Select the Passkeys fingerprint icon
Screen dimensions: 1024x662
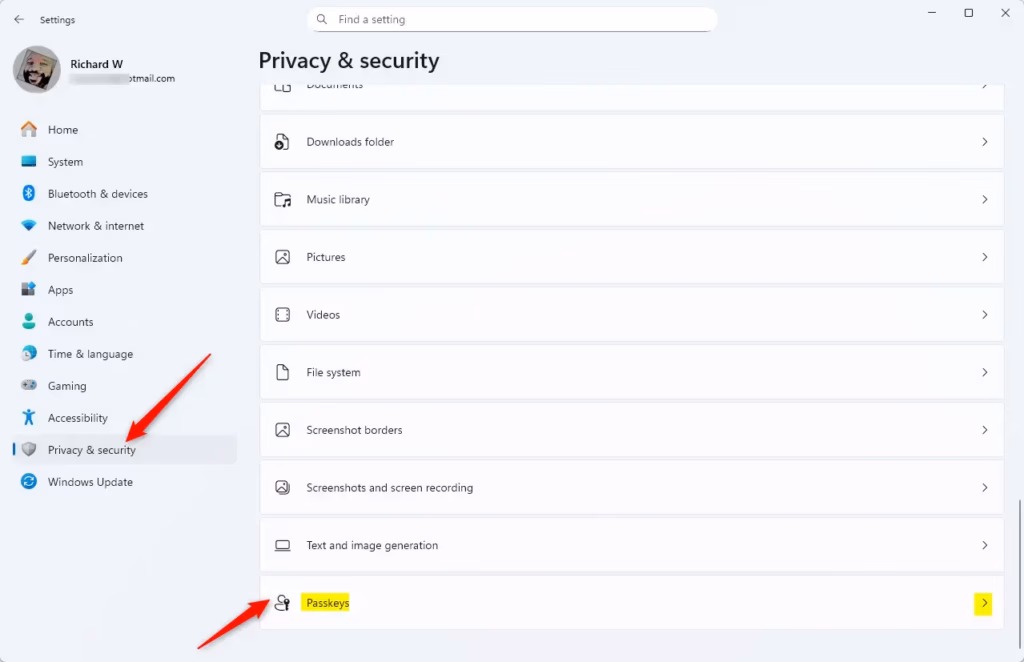(x=281, y=602)
